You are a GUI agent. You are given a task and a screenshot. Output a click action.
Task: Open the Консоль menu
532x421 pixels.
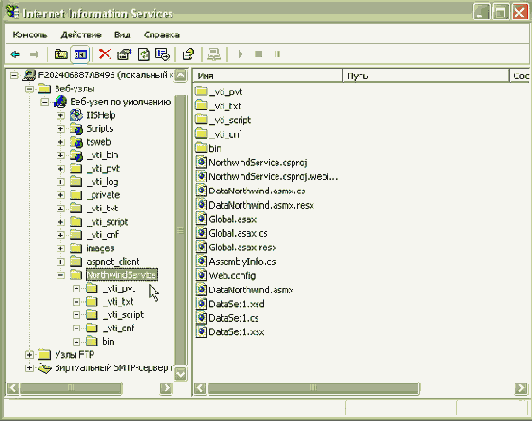point(30,35)
